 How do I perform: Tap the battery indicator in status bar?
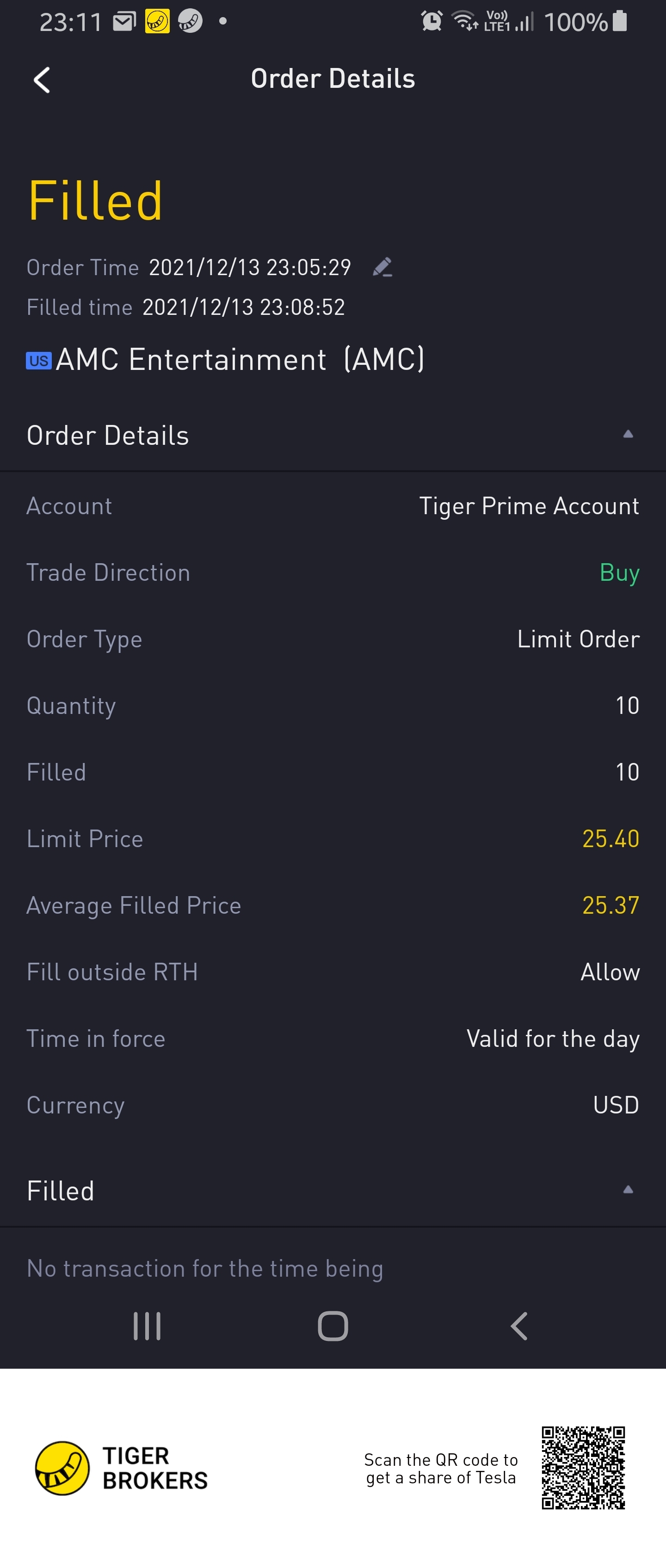point(620,21)
